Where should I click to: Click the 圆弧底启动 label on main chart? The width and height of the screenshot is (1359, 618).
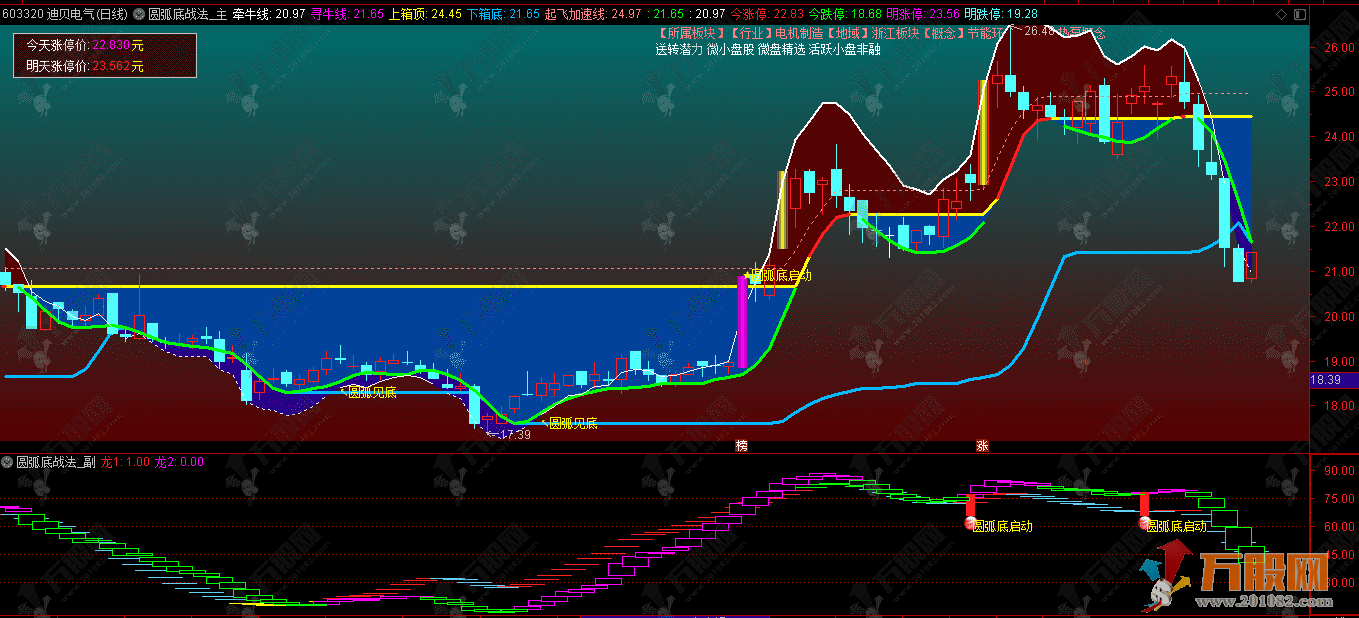coord(780,276)
